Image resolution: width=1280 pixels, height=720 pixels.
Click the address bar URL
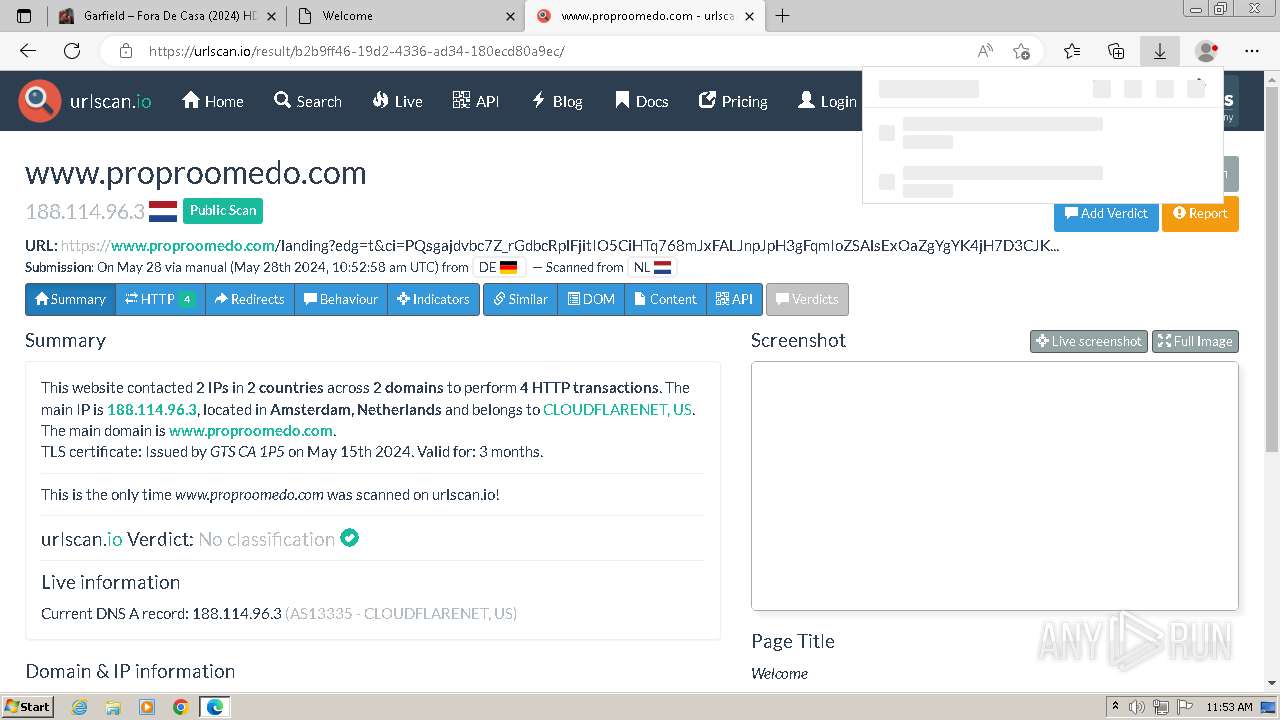pyautogui.click(x=357, y=51)
